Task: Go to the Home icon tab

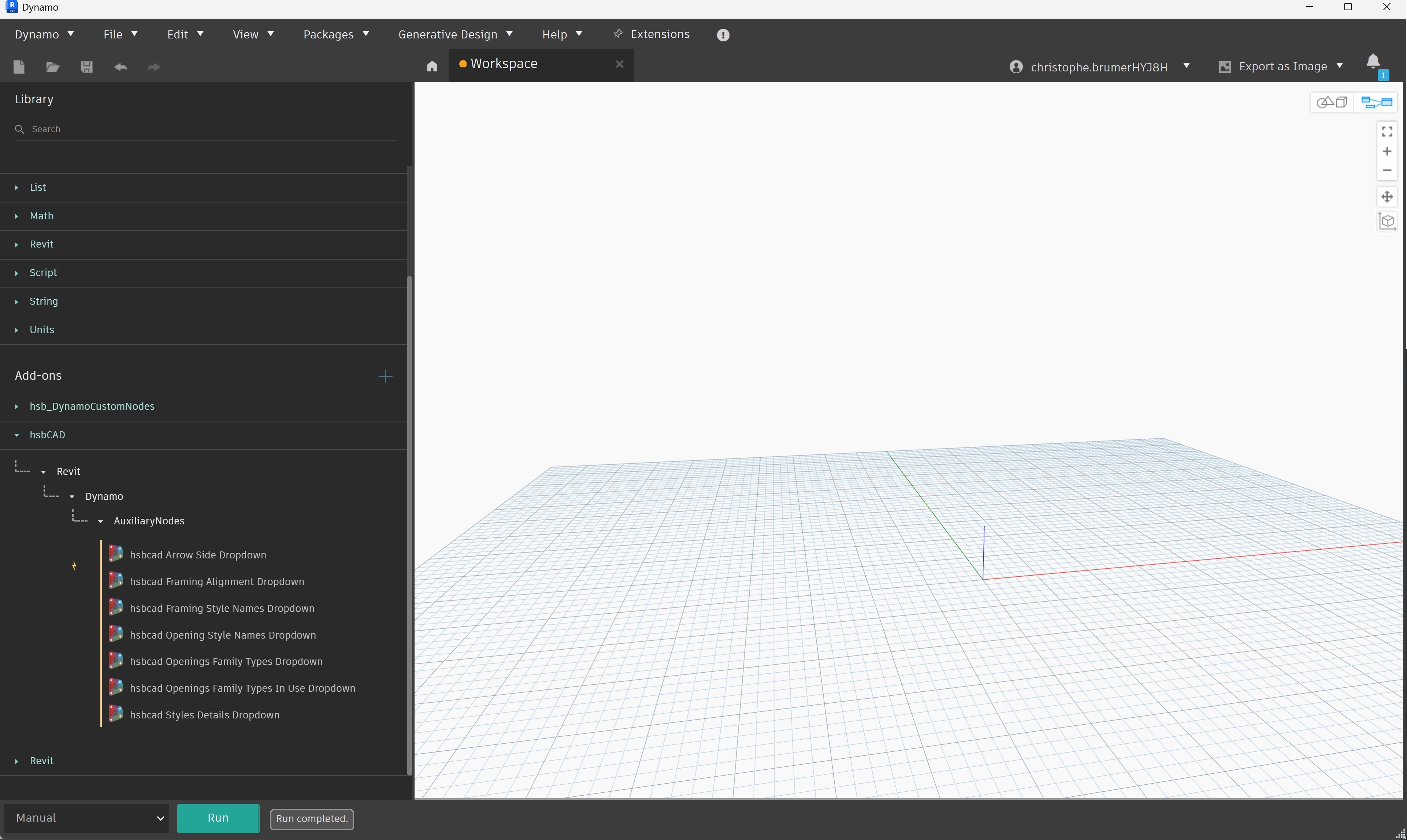Action: [x=432, y=66]
